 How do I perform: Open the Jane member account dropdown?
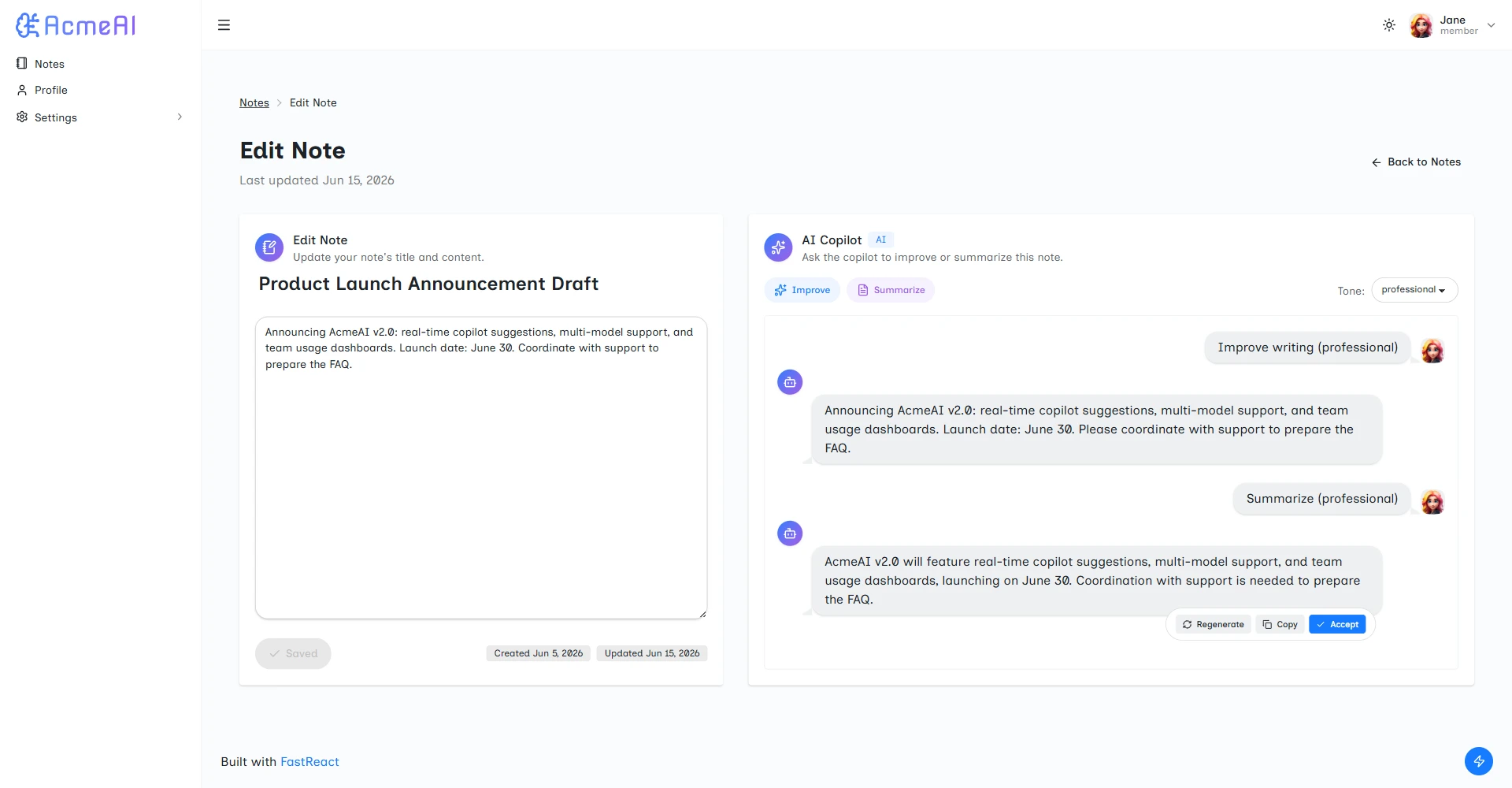pyautogui.click(x=1453, y=25)
